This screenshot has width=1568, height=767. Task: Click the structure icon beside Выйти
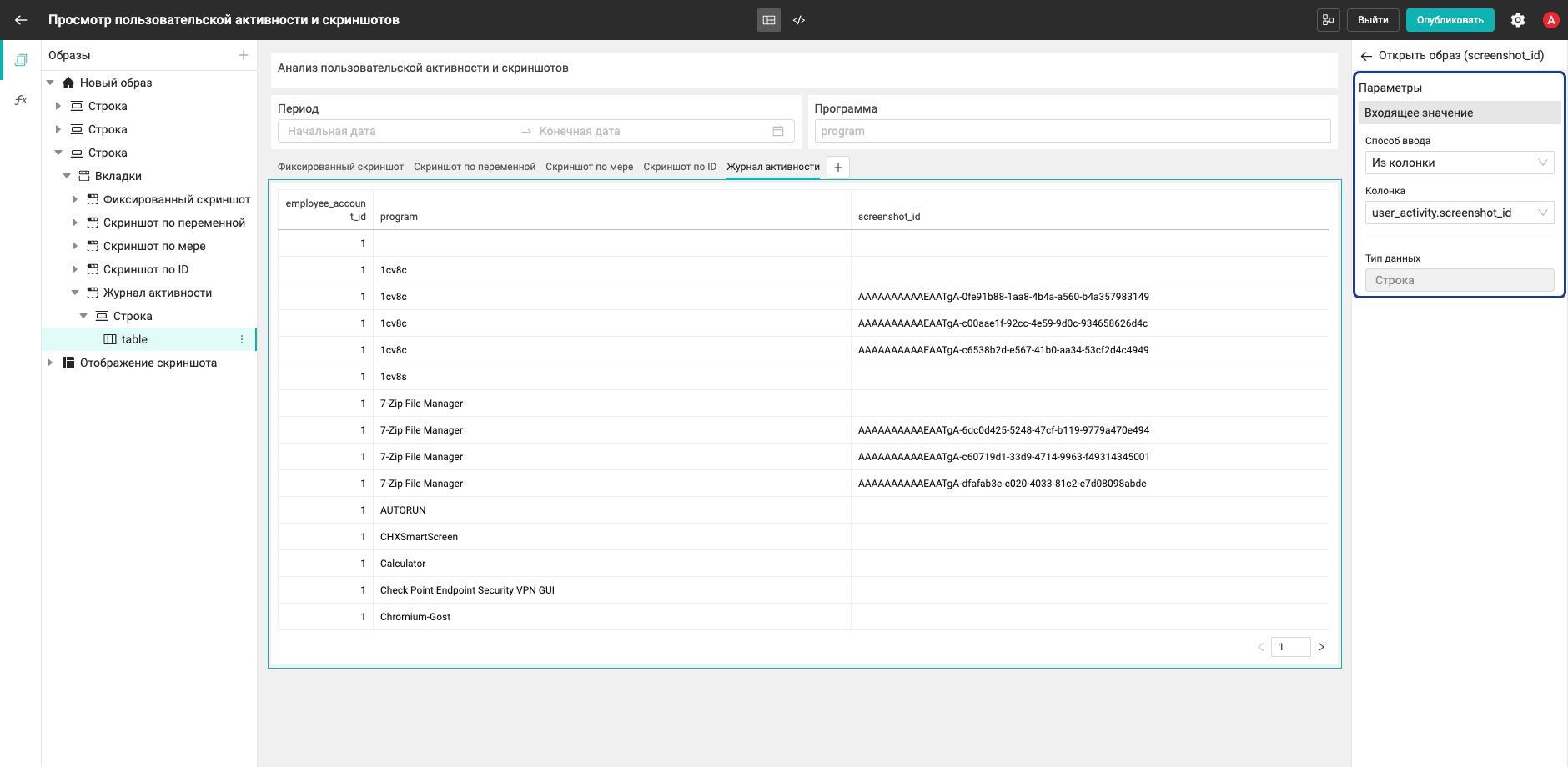coord(1328,20)
